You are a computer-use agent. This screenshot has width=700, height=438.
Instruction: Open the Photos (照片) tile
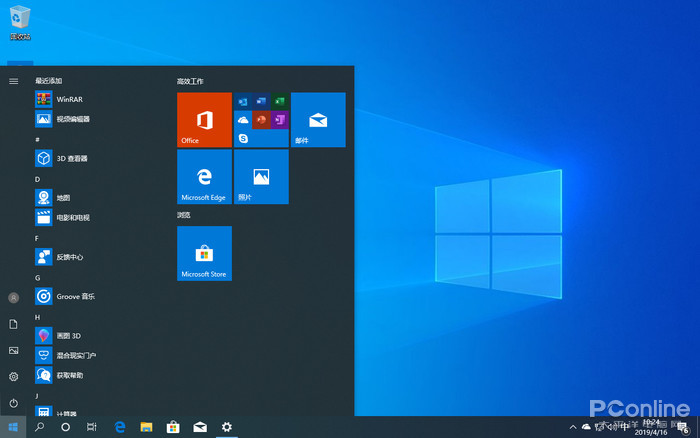(x=260, y=176)
